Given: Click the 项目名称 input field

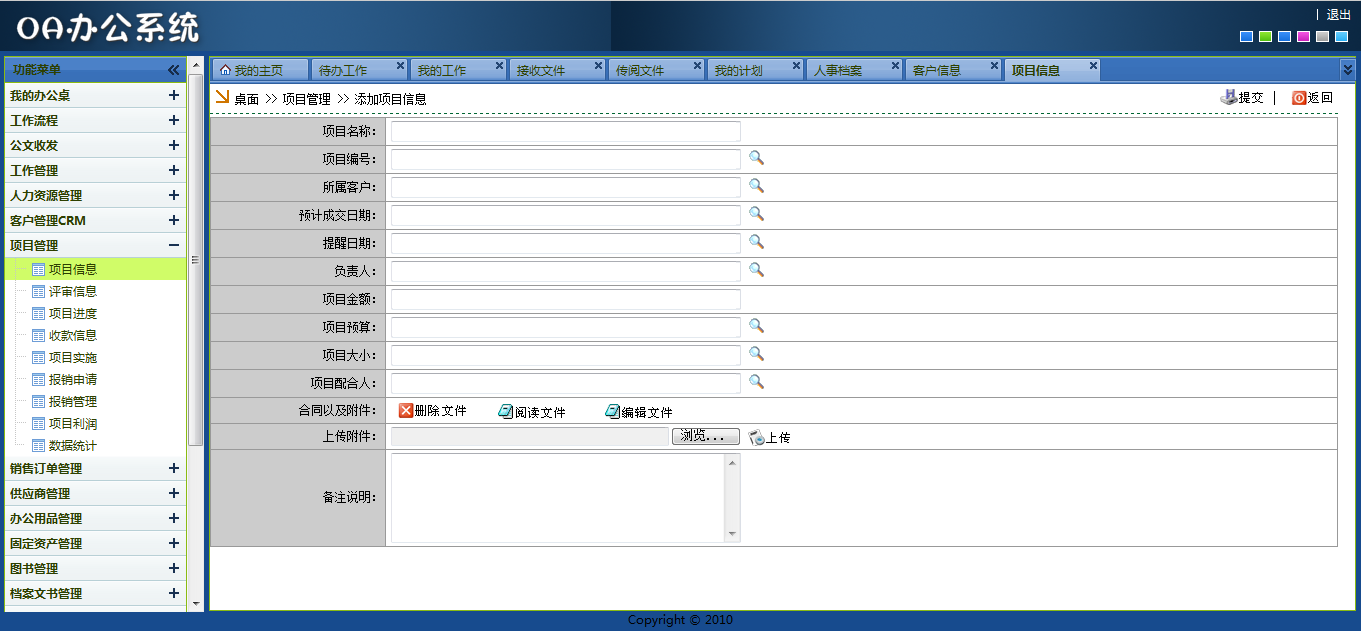Looking at the screenshot, I should 565,132.
